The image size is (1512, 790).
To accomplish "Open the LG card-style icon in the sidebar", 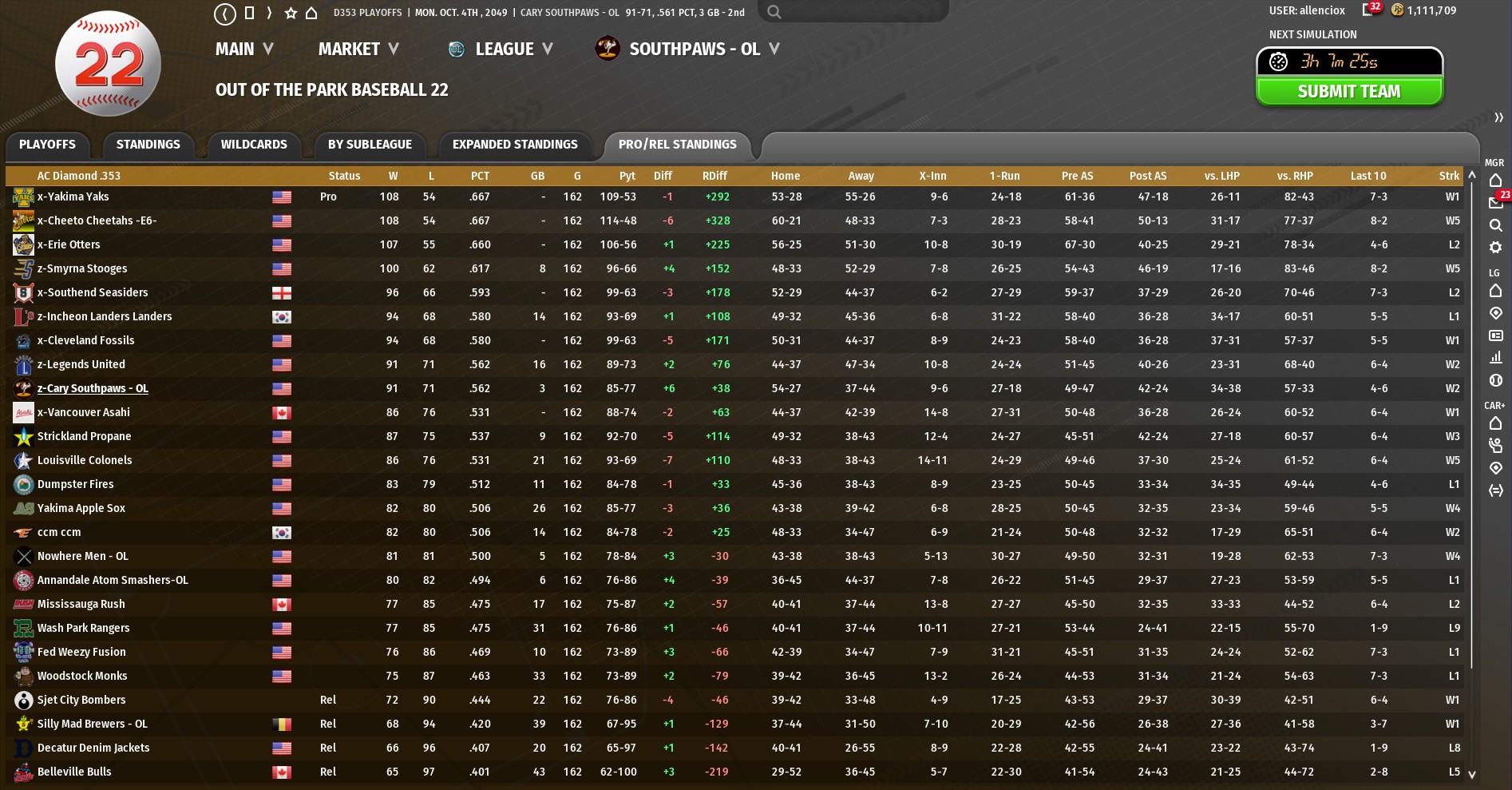I will pos(1495,335).
